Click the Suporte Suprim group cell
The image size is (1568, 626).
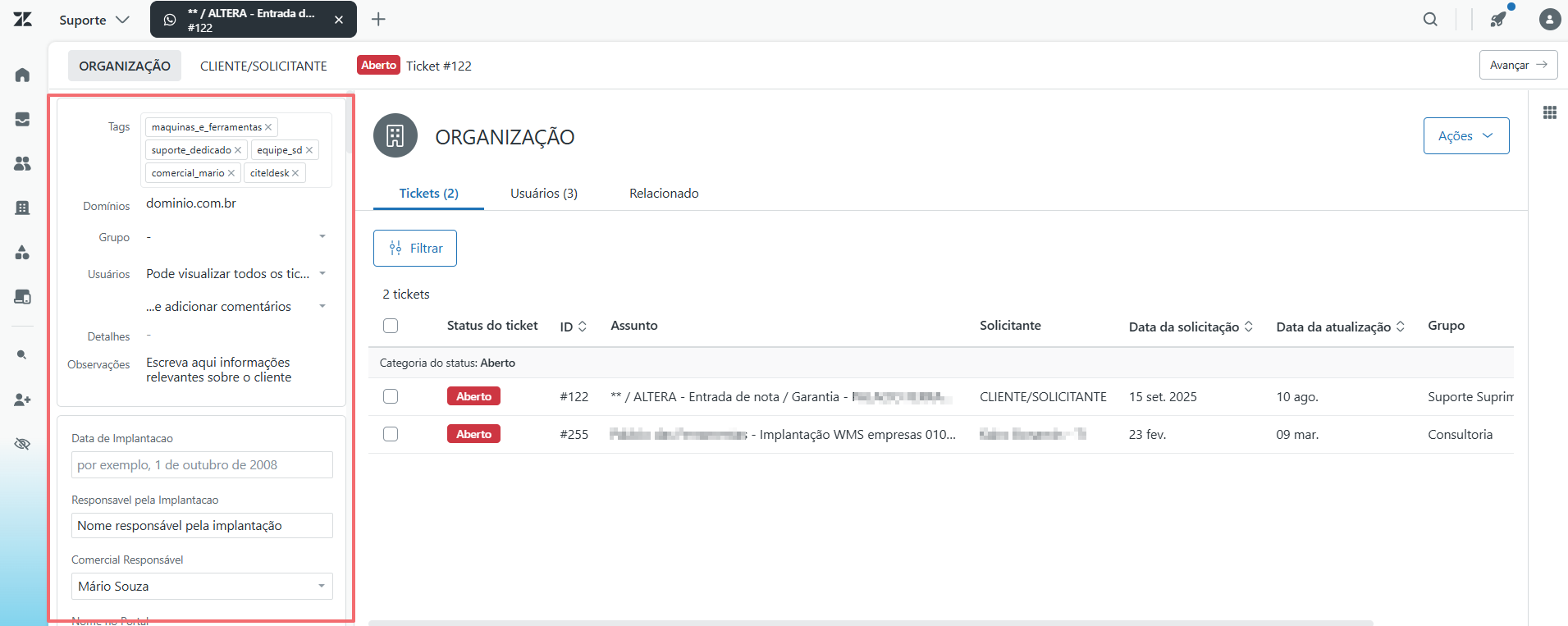pyautogui.click(x=1470, y=397)
